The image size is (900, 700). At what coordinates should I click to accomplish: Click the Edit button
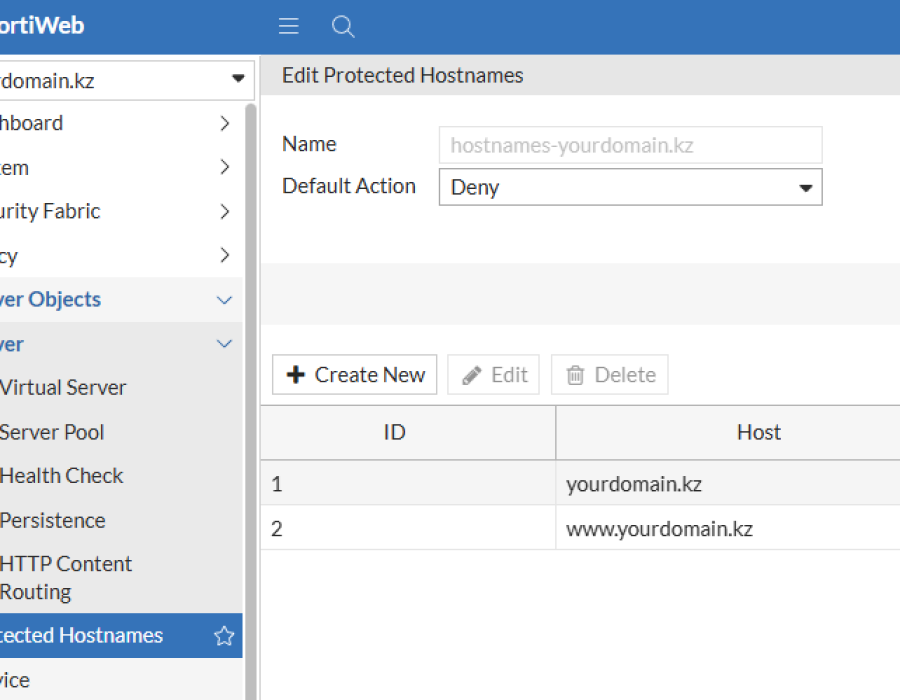[493, 375]
